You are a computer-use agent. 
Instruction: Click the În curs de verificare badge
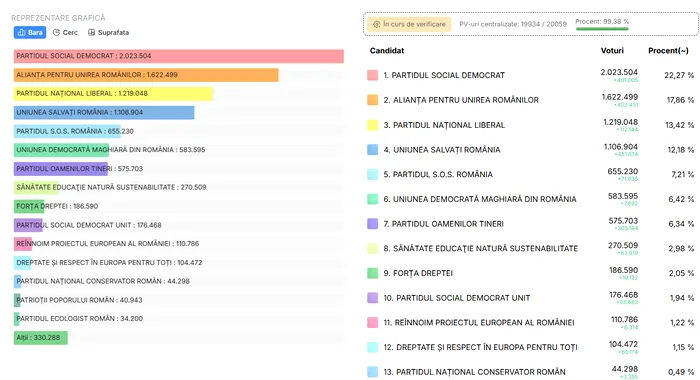409,24
